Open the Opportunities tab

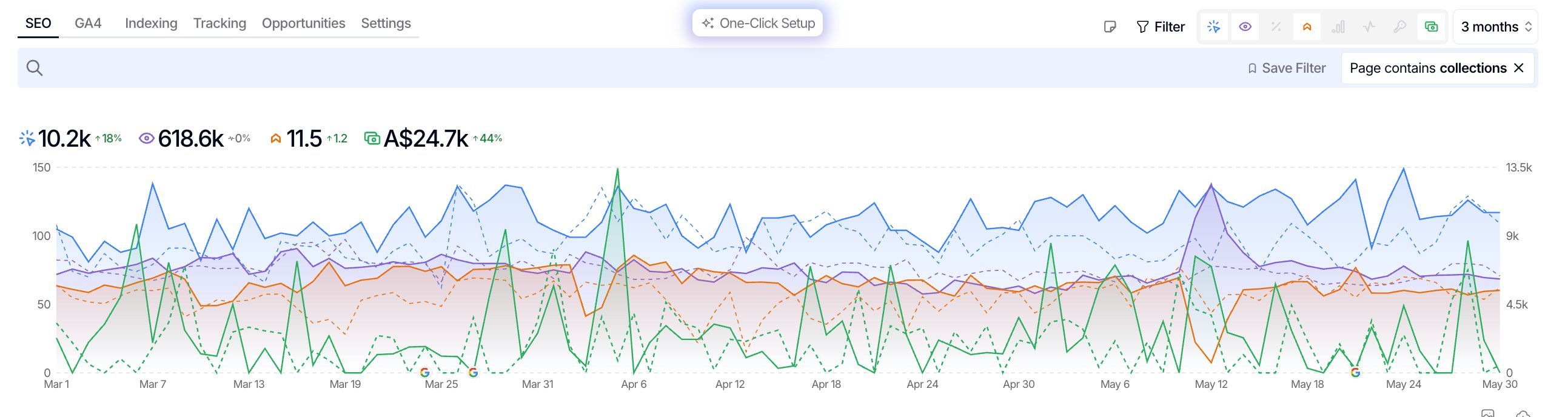pos(303,23)
